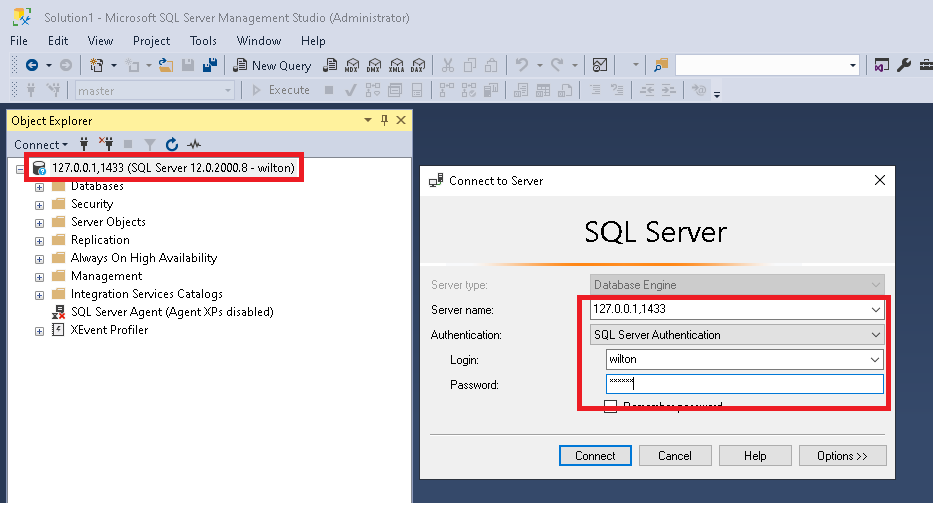Click the Cancel button
This screenshot has height=506, width=933.
point(675,456)
